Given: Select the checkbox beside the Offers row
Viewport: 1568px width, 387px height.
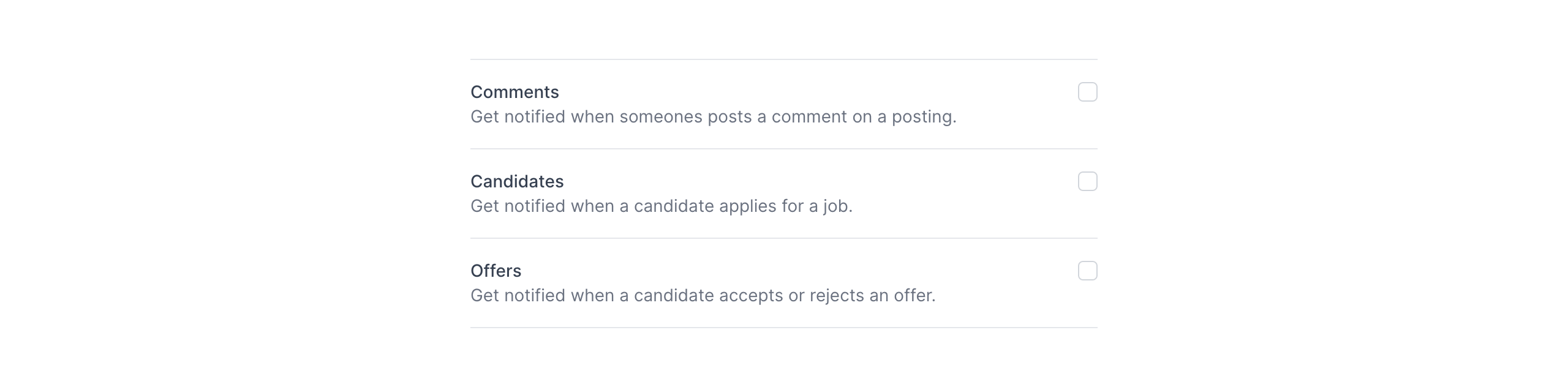Looking at the screenshot, I should pos(1087,271).
